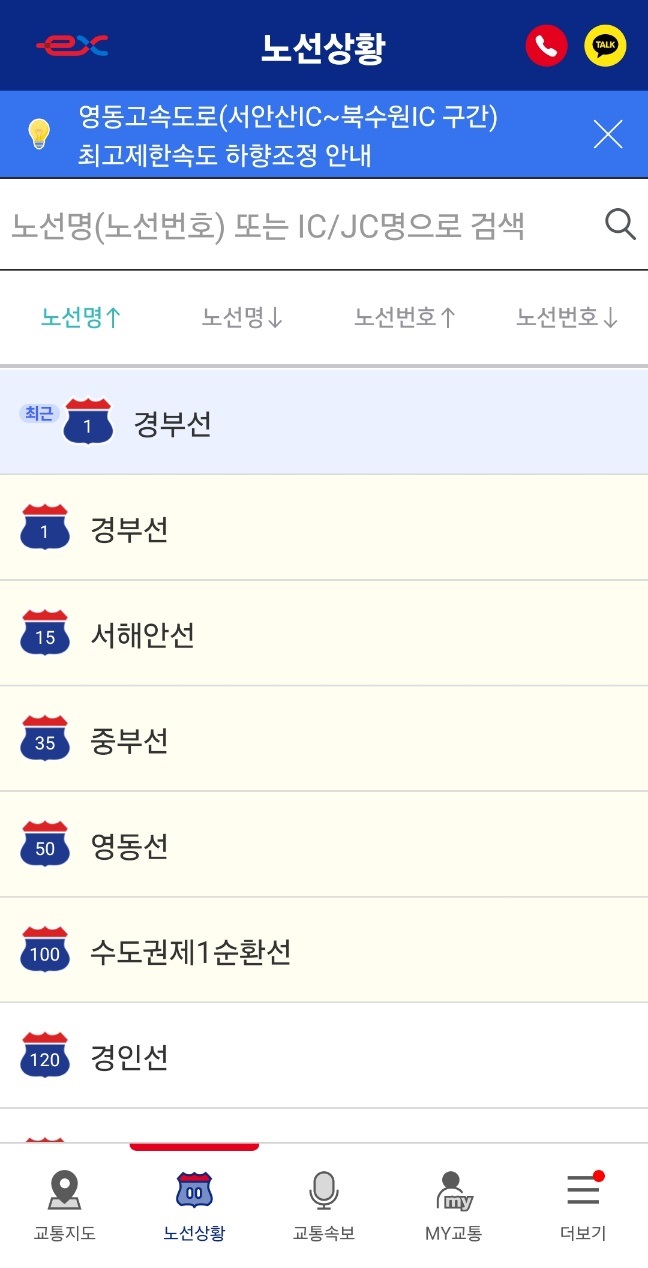Switch to the 노선상황 tab
Viewport: 648px width, 1268px height.
pos(194,1210)
